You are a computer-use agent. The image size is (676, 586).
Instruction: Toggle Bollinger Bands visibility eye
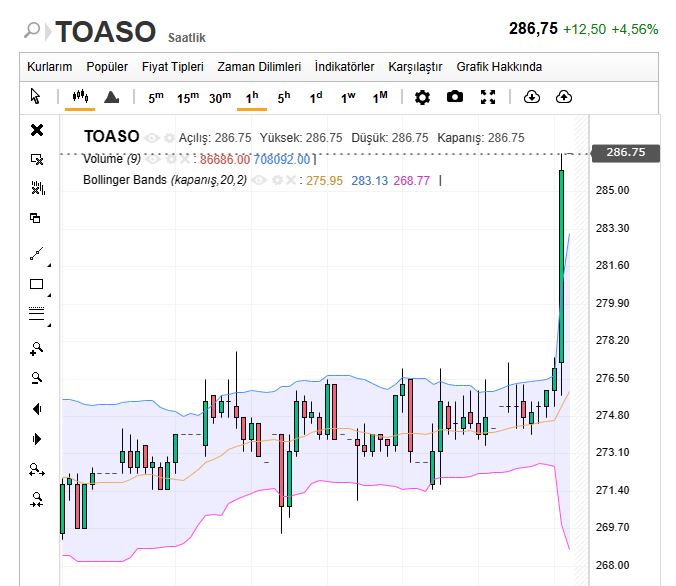pyautogui.click(x=259, y=180)
